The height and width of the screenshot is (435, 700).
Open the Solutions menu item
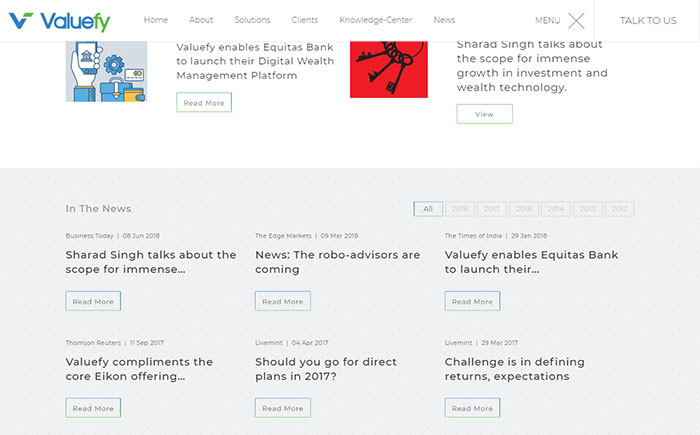click(x=252, y=20)
